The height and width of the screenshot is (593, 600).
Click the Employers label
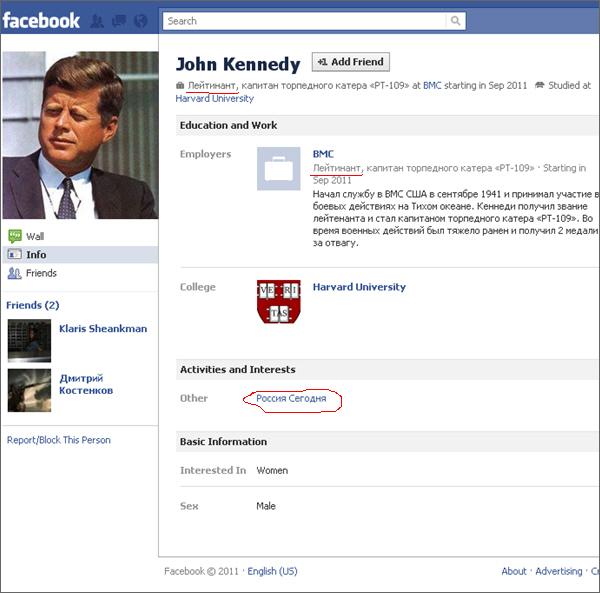tap(205, 154)
